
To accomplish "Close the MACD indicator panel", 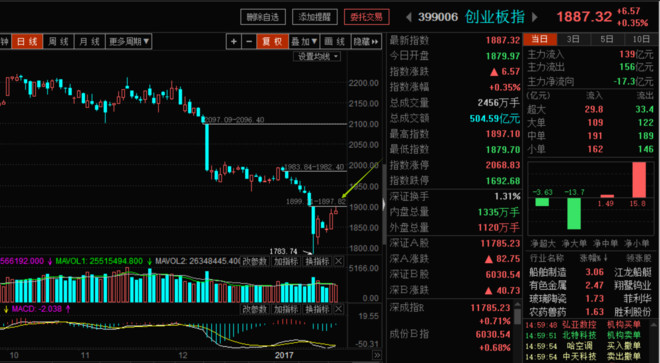I will point(338,309).
